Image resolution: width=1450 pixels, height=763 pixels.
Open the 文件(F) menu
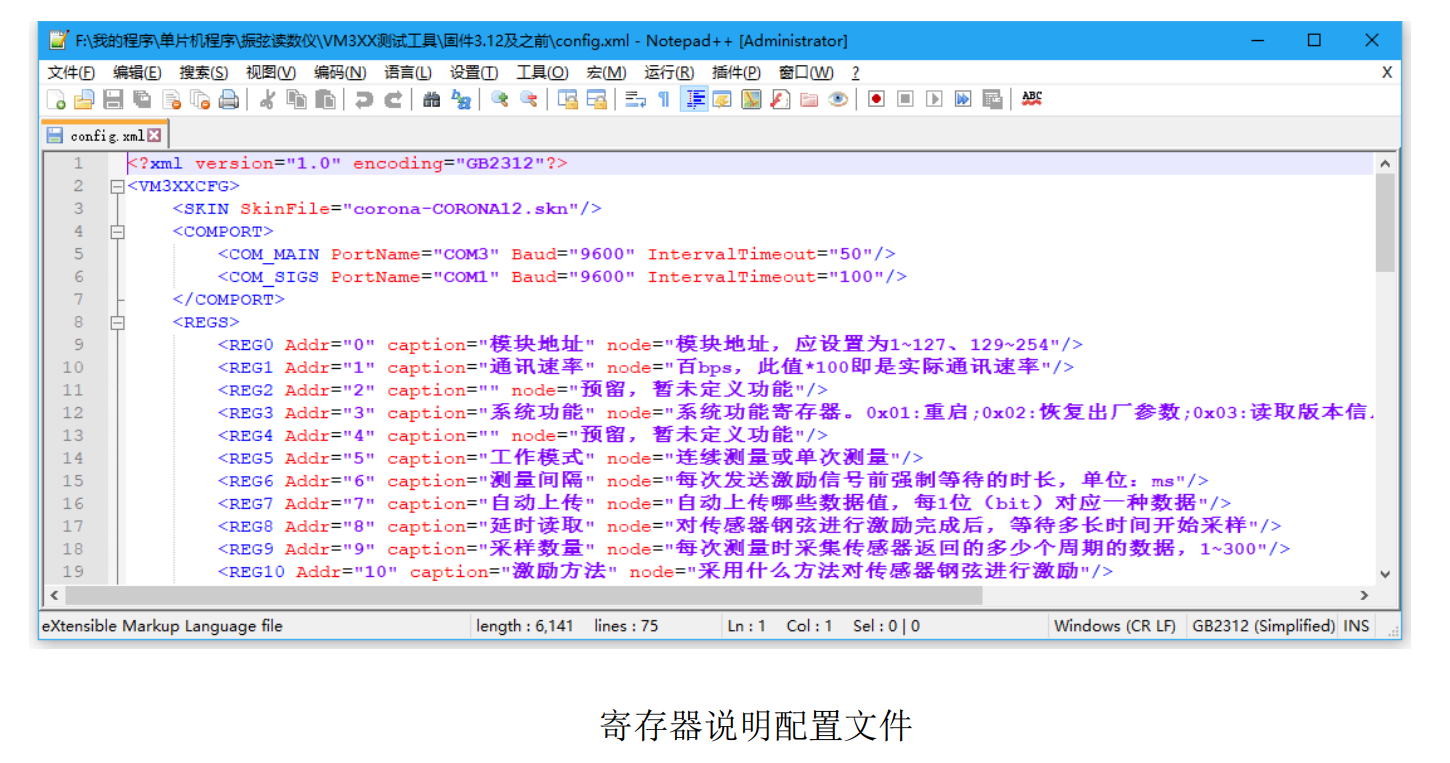(72, 72)
